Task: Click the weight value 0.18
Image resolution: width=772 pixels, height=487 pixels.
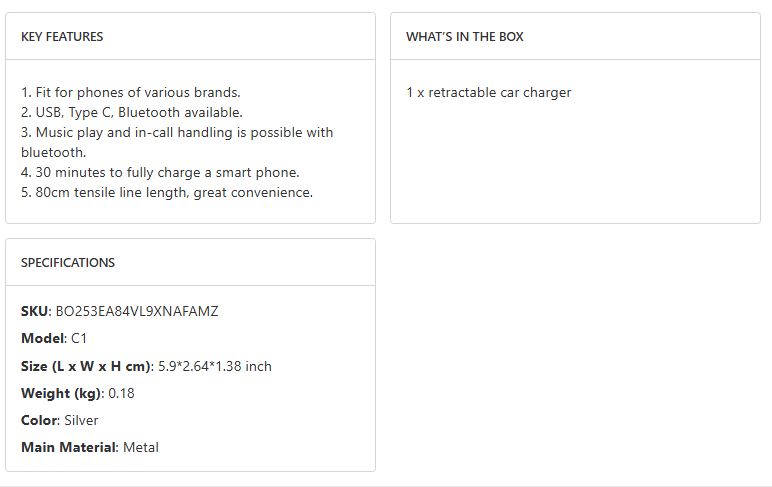Action: click(121, 393)
